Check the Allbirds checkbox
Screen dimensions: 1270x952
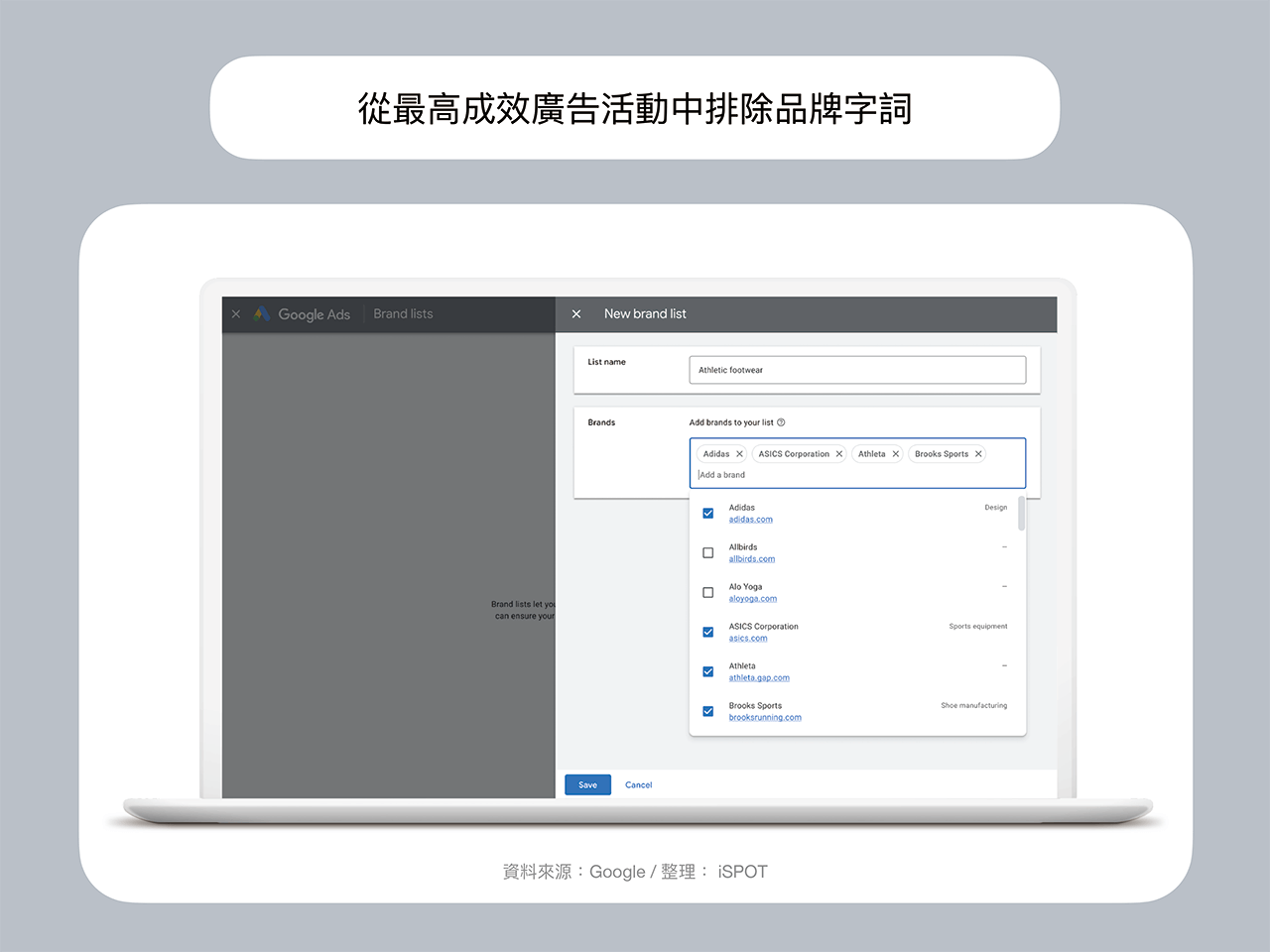(x=708, y=553)
